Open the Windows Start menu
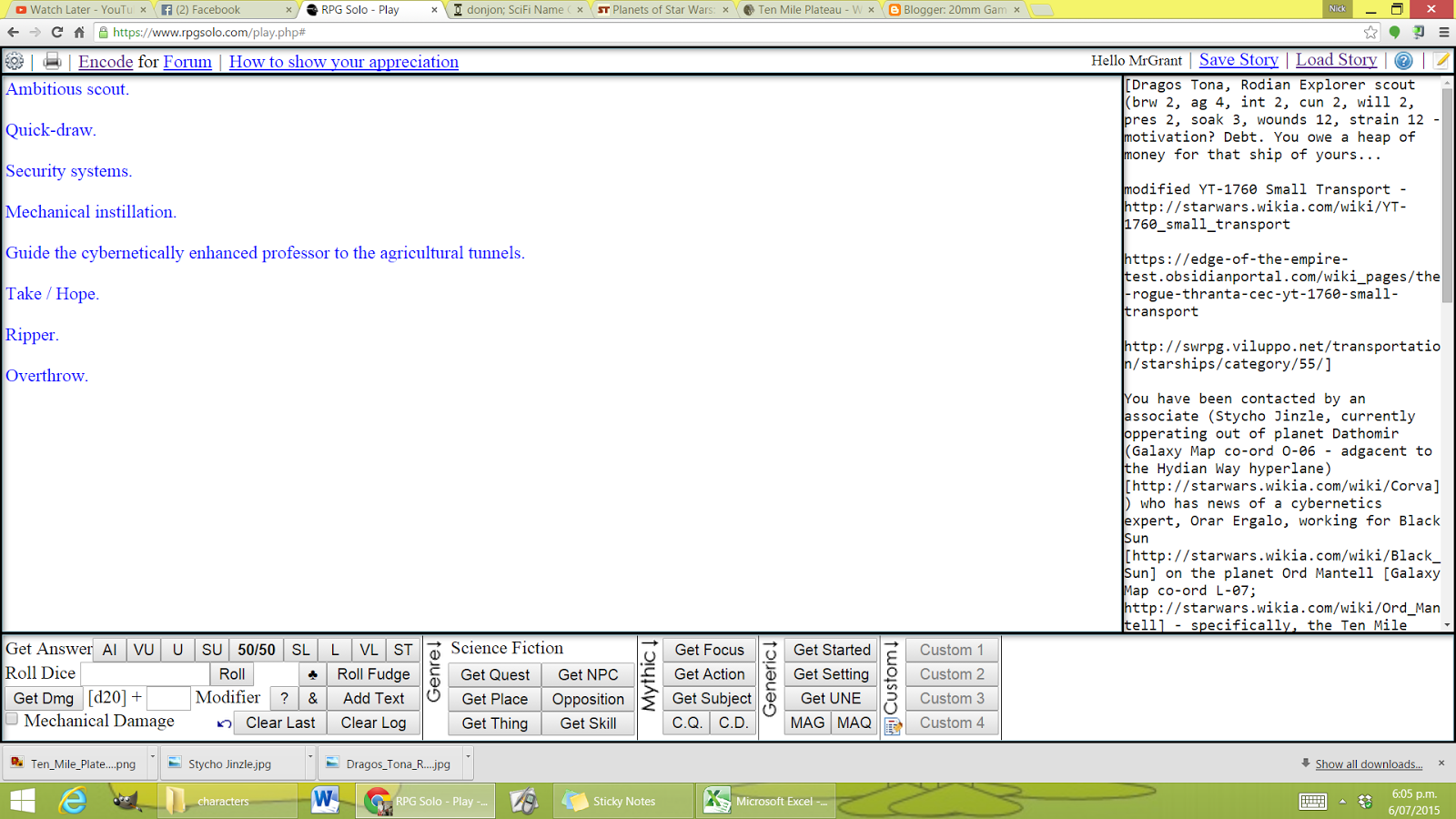1456x819 pixels. [x=23, y=801]
